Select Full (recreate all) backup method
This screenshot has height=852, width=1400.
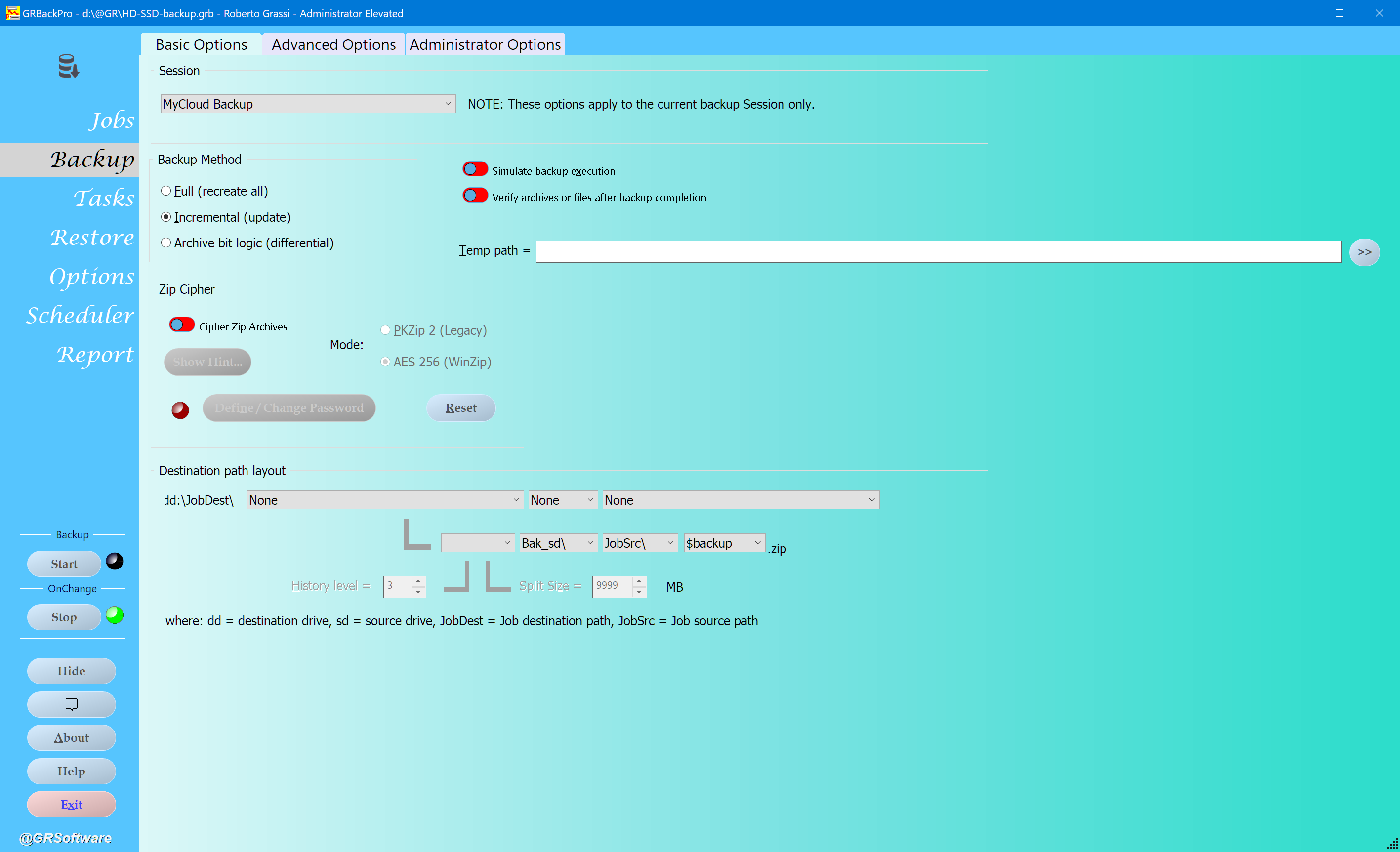(166, 191)
